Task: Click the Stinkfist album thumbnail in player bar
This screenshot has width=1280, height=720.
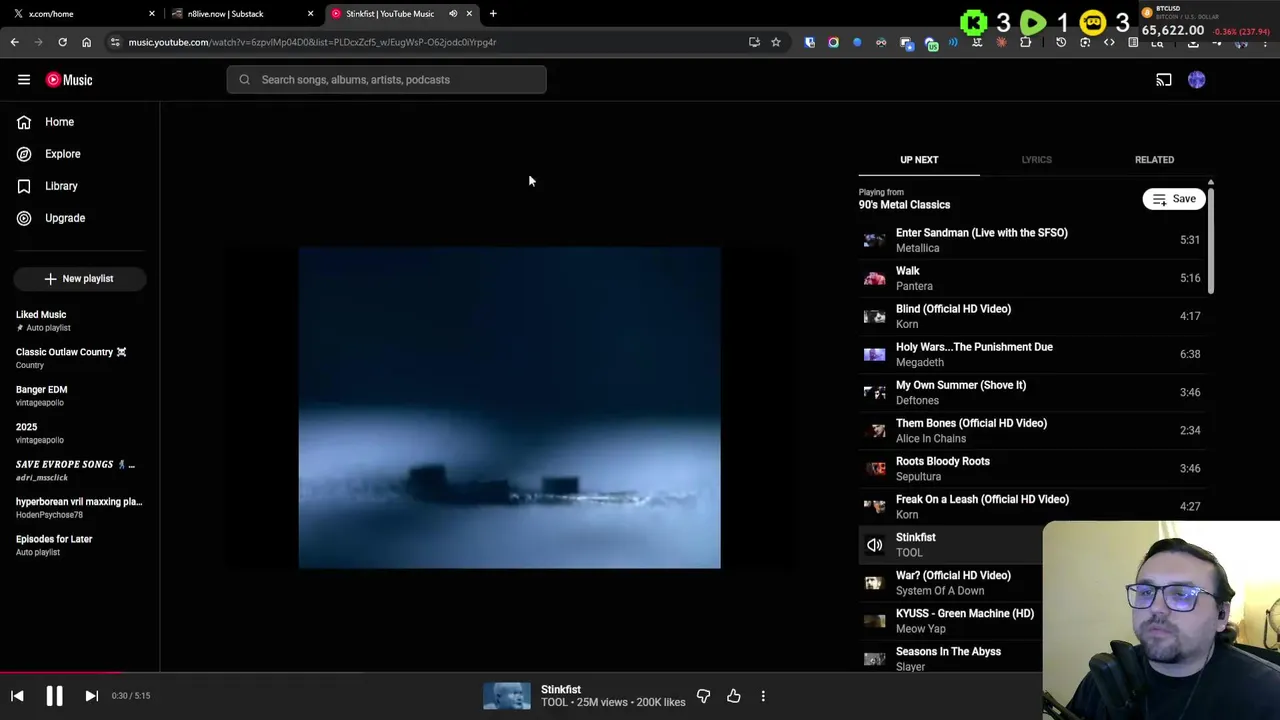Action: (x=507, y=696)
